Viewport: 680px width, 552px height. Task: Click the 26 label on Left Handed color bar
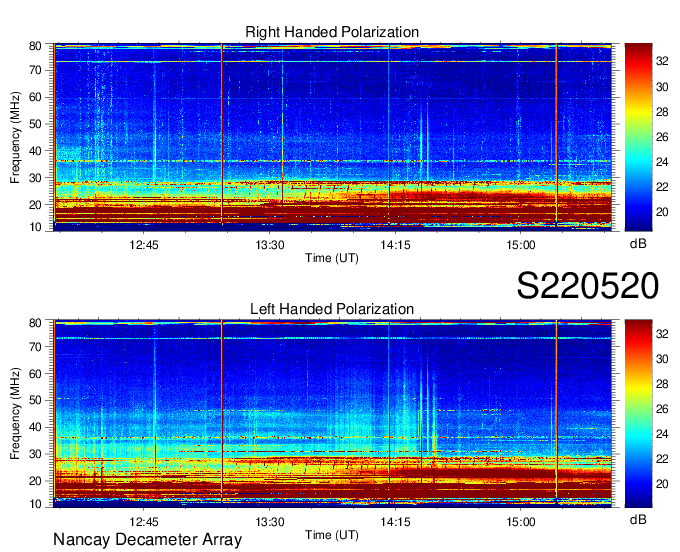pos(662,409)
